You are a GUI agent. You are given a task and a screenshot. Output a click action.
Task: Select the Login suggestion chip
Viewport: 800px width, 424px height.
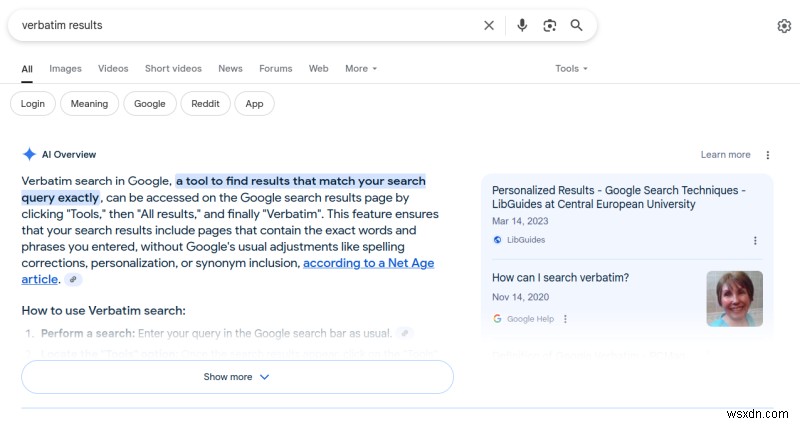point(33,104)
